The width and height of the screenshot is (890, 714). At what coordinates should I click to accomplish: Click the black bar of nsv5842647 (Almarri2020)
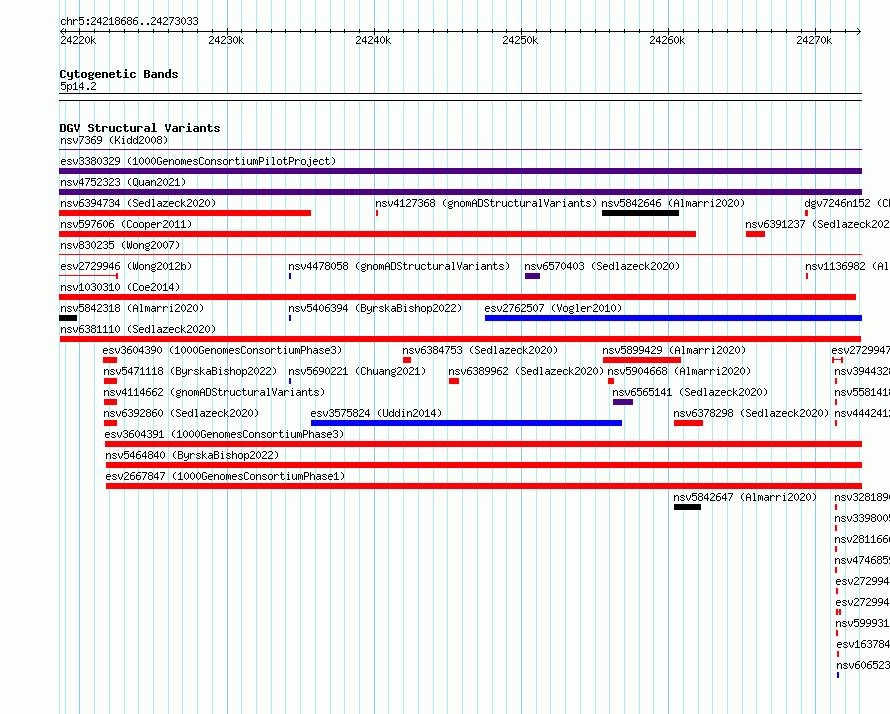(x=687, y=507)
